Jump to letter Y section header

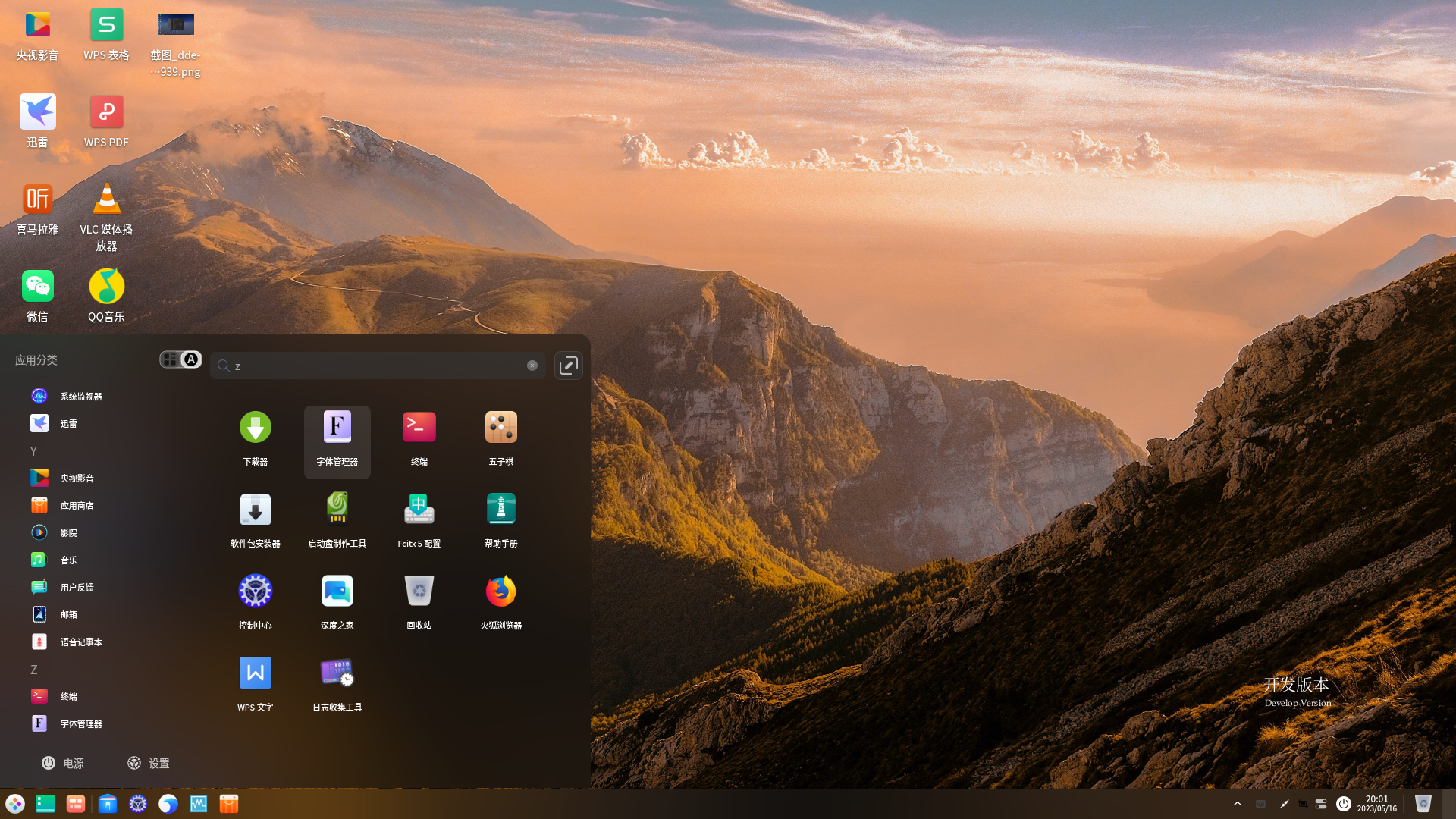click(33, 451)
